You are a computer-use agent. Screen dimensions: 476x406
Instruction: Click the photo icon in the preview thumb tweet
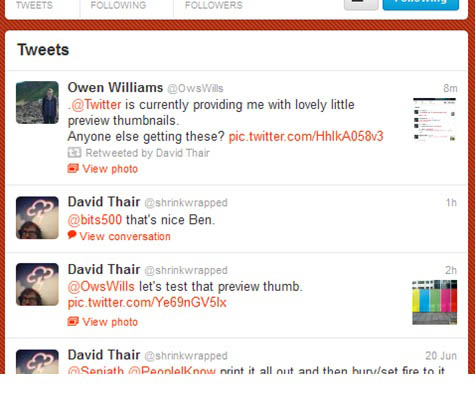[73, 321]
